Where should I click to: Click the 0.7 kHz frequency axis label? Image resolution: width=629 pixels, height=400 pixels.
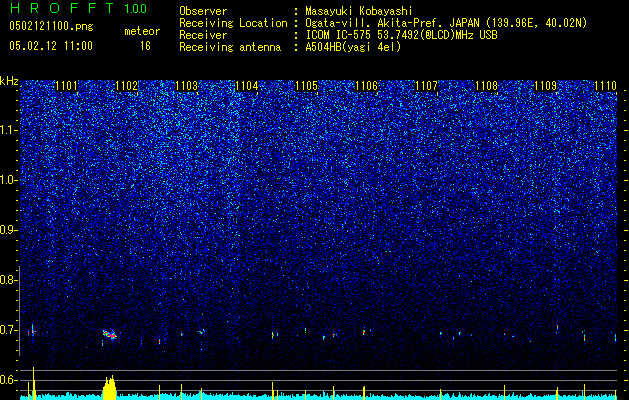click(x=8, y=330)
